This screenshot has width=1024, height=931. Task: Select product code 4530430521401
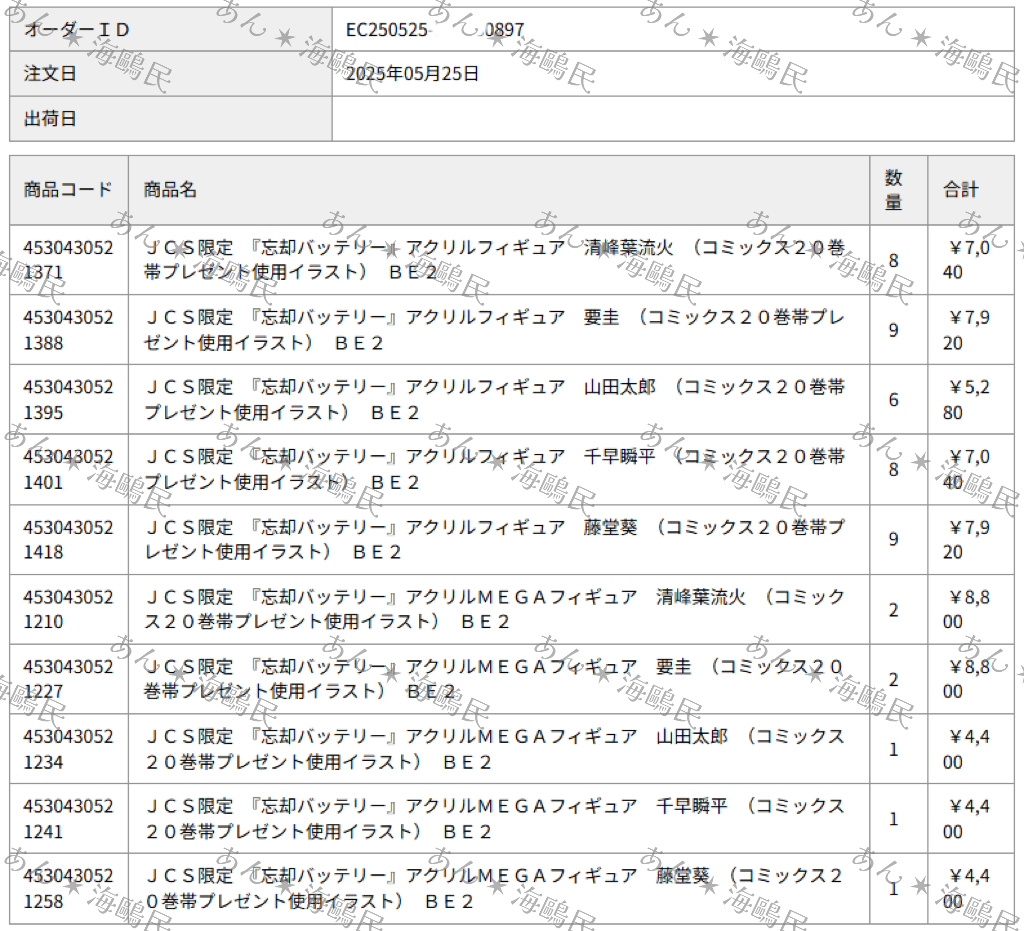coord(69,469)
